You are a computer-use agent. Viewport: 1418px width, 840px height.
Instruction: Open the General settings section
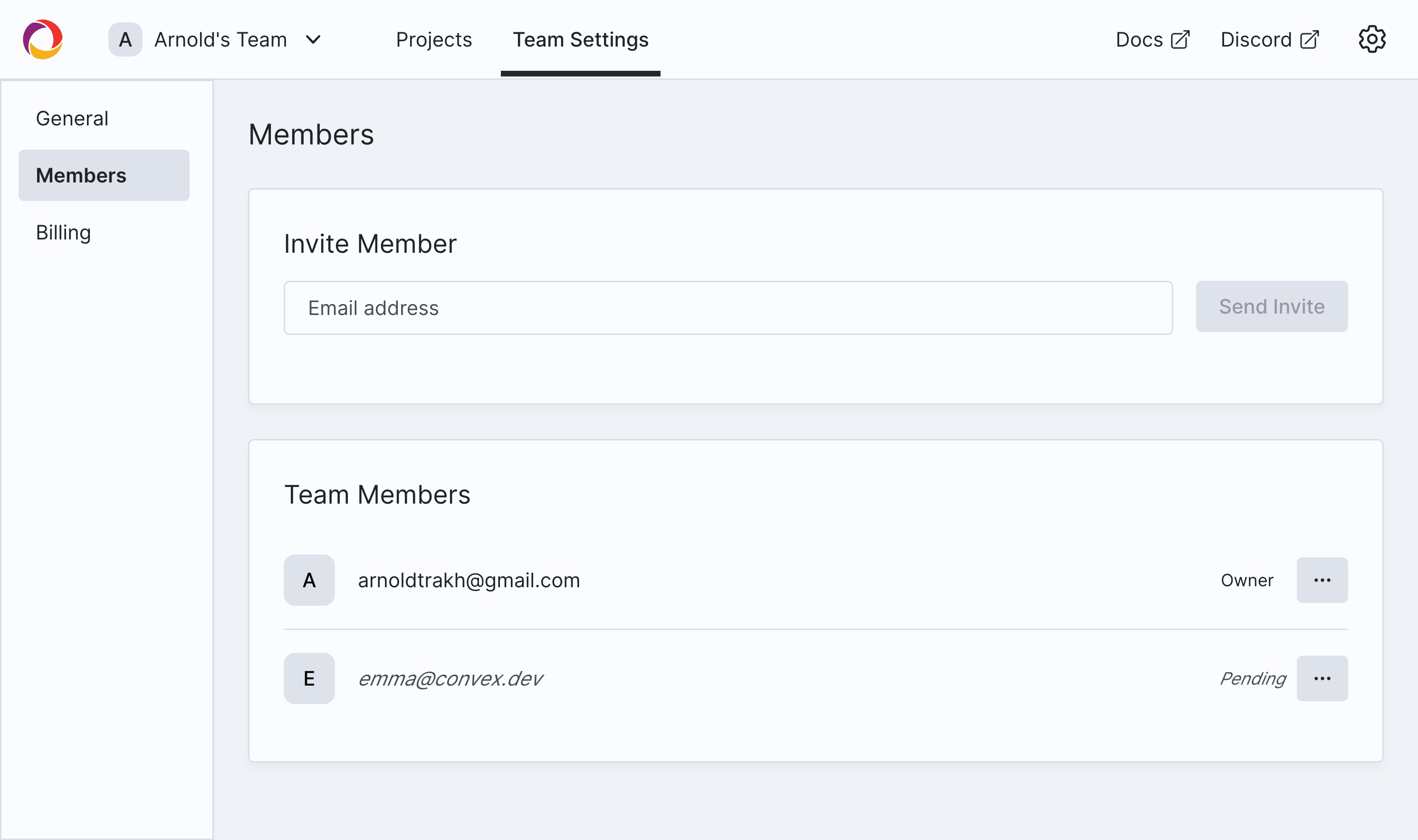[72, 118]
